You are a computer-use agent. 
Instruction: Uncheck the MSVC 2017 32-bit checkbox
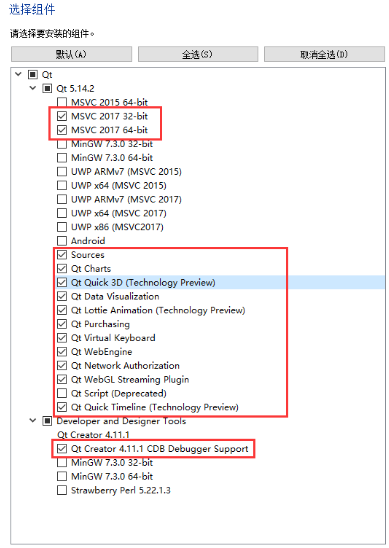[x=62, y=116]
